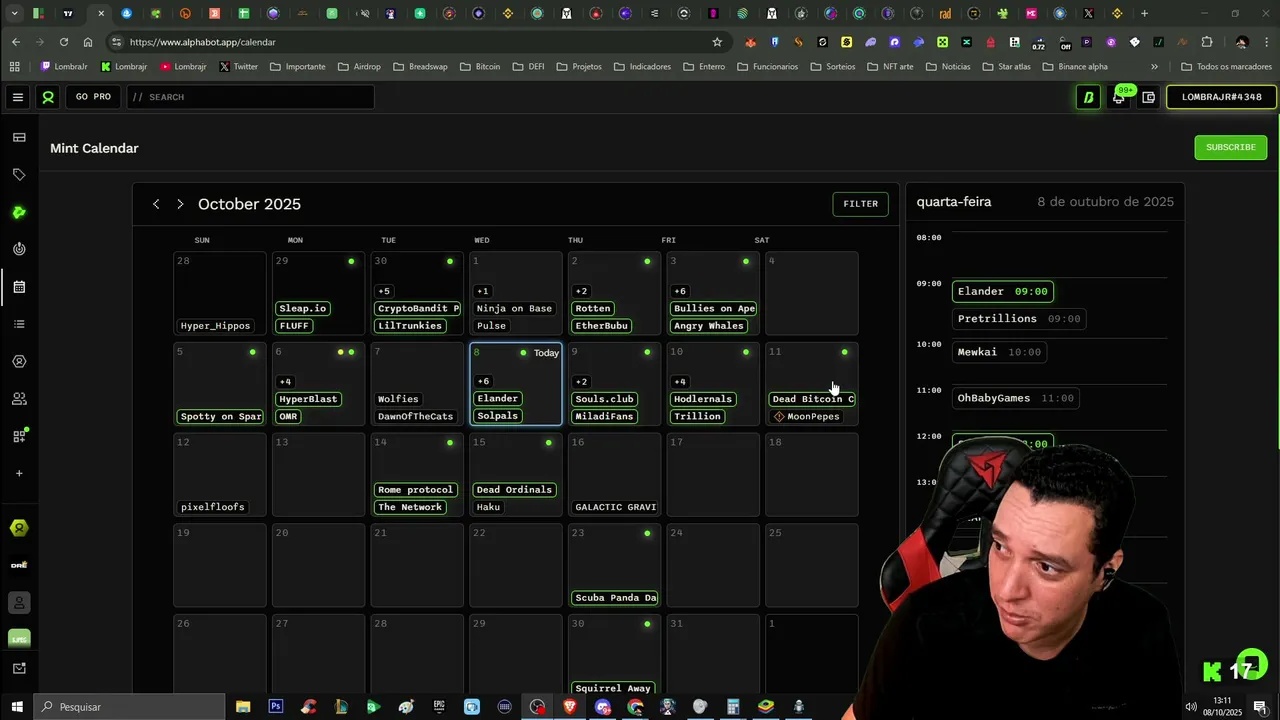Open the grey avatar community icon
Viewport: 1280px width, 720px height.
(x=19, y=603)
